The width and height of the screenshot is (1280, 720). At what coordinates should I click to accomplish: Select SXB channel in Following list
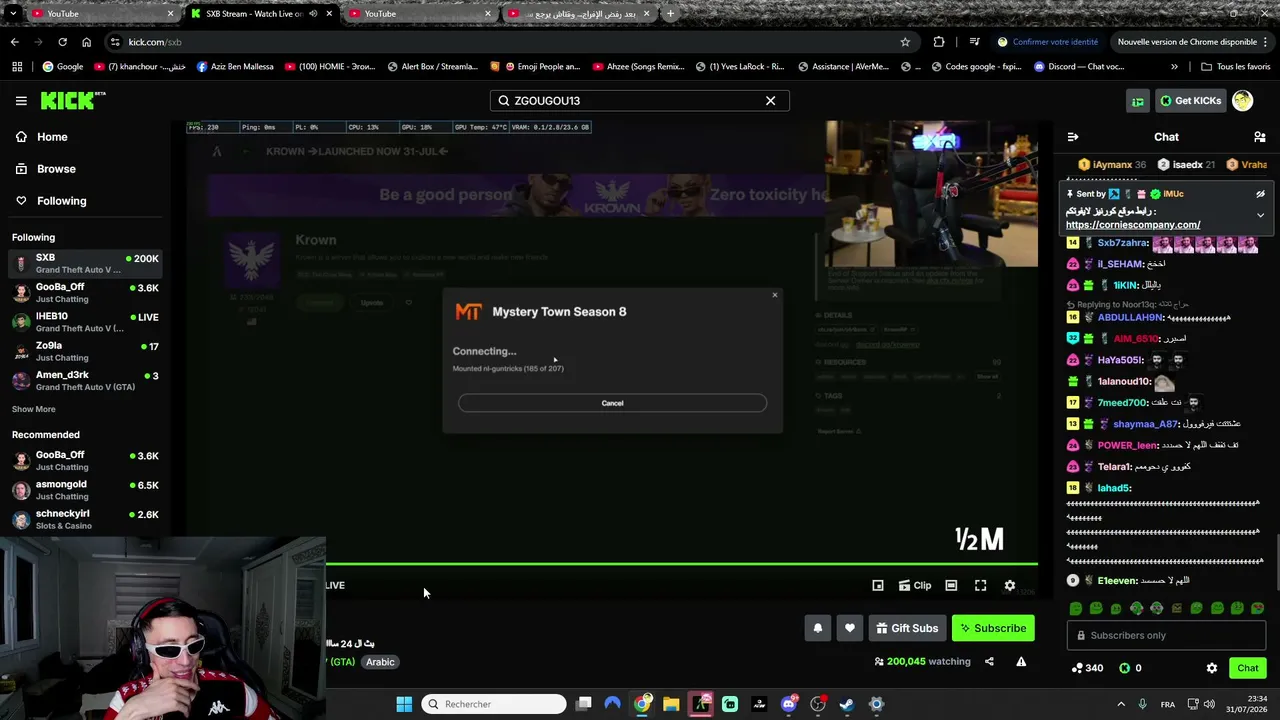pyautogui.click(x=85, y=264)
